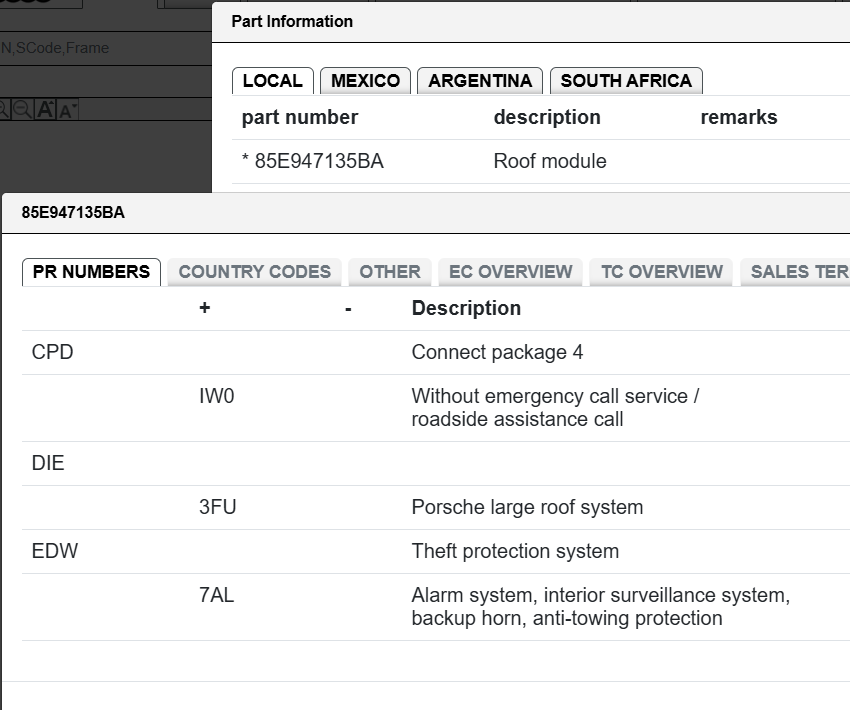Click the '+' column header
The width and height of the screenshot is (850, 710).
tap(204, 308)
